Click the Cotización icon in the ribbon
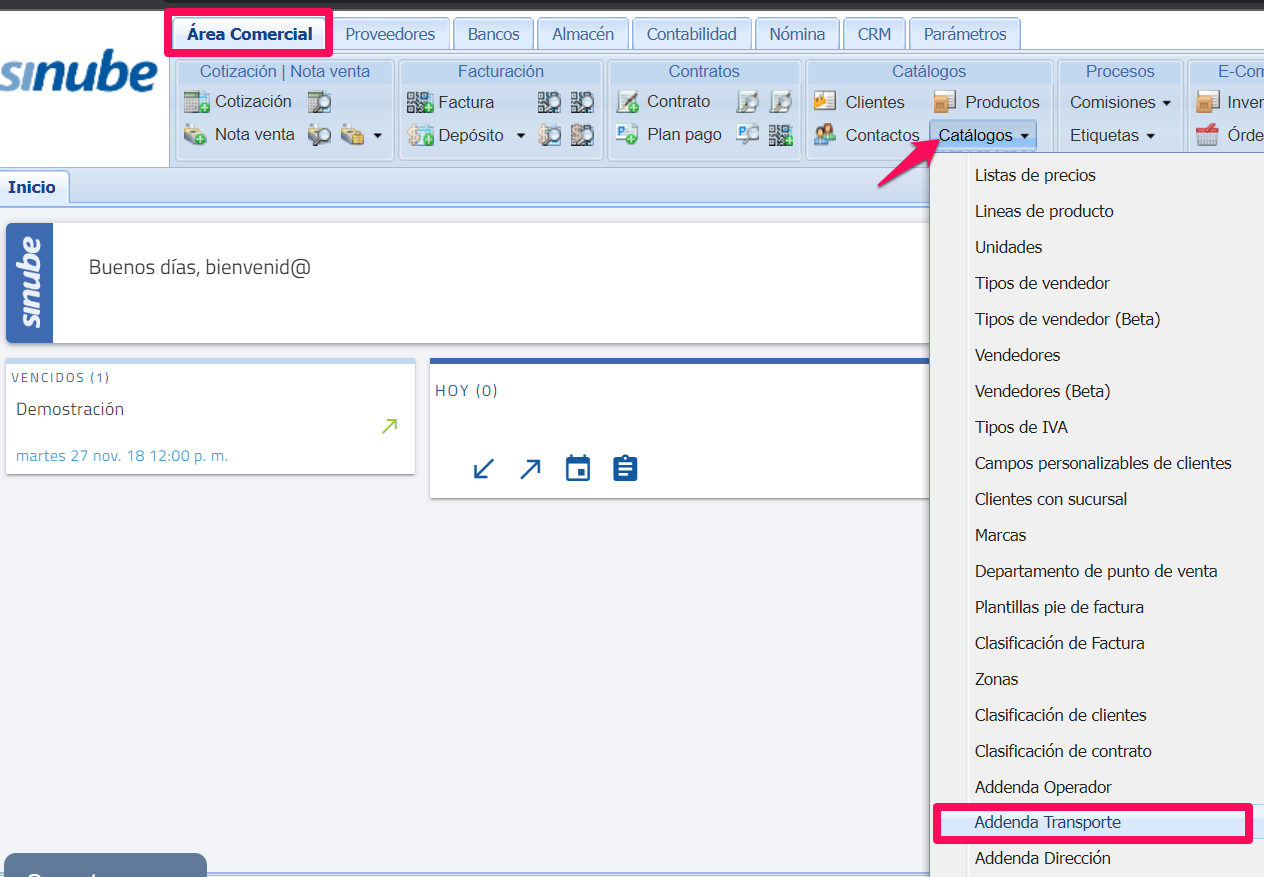1264x877 pixels. 197,102
